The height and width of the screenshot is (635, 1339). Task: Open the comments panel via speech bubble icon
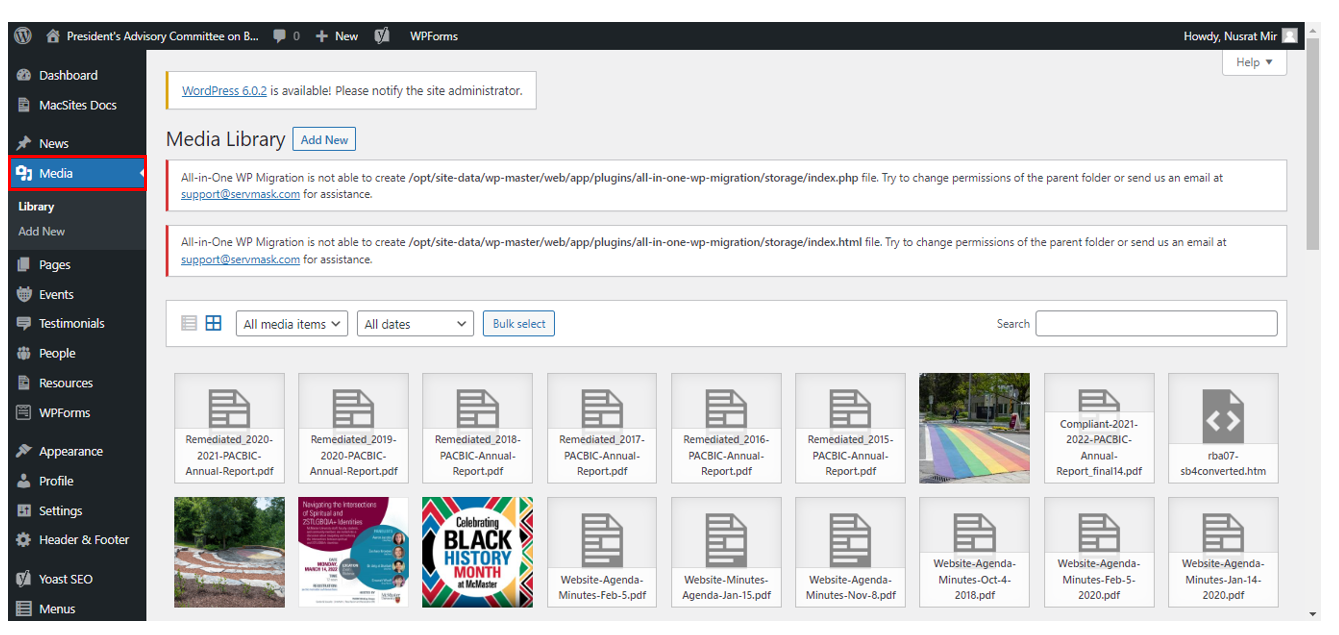(279, 36)
